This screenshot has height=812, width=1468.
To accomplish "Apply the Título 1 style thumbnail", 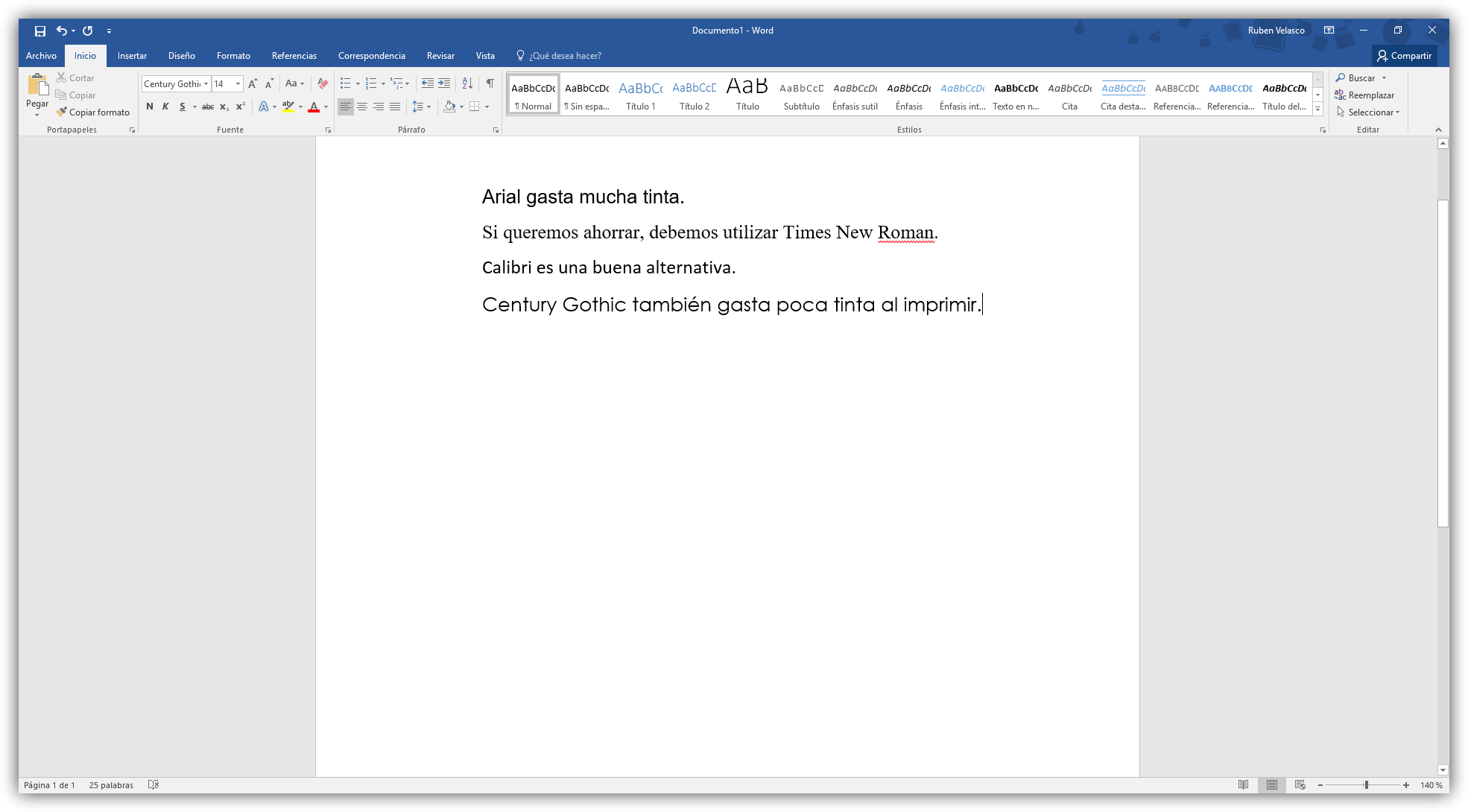I will 641,95.
